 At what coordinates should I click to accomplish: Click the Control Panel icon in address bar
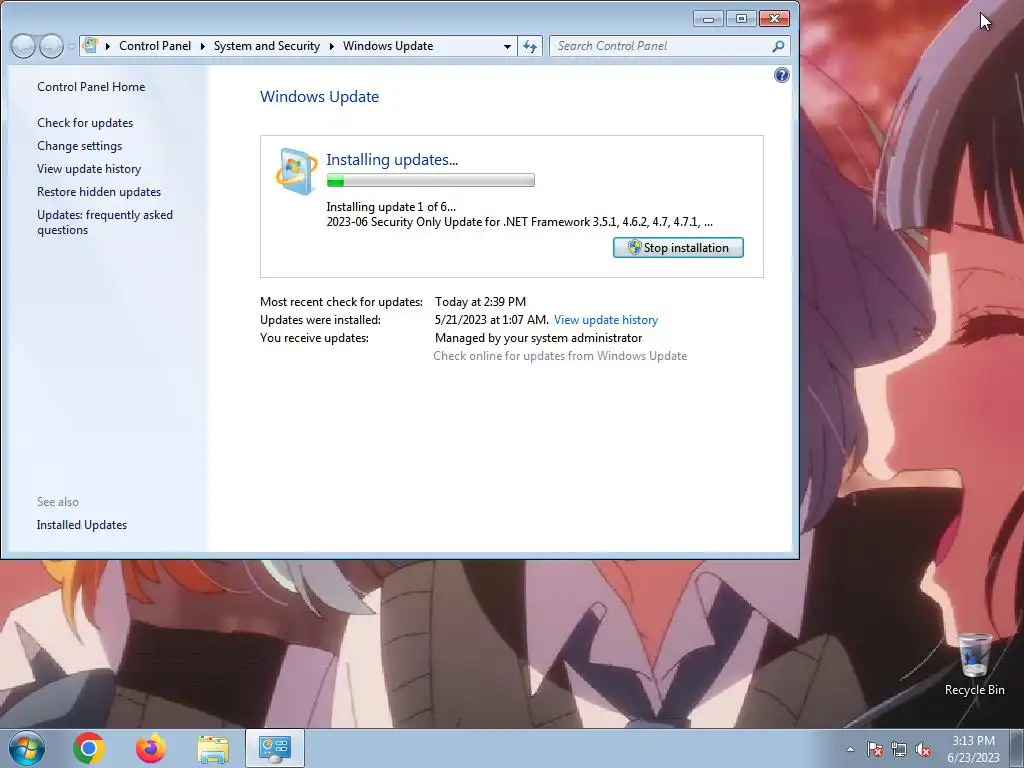tap(91, 46)
